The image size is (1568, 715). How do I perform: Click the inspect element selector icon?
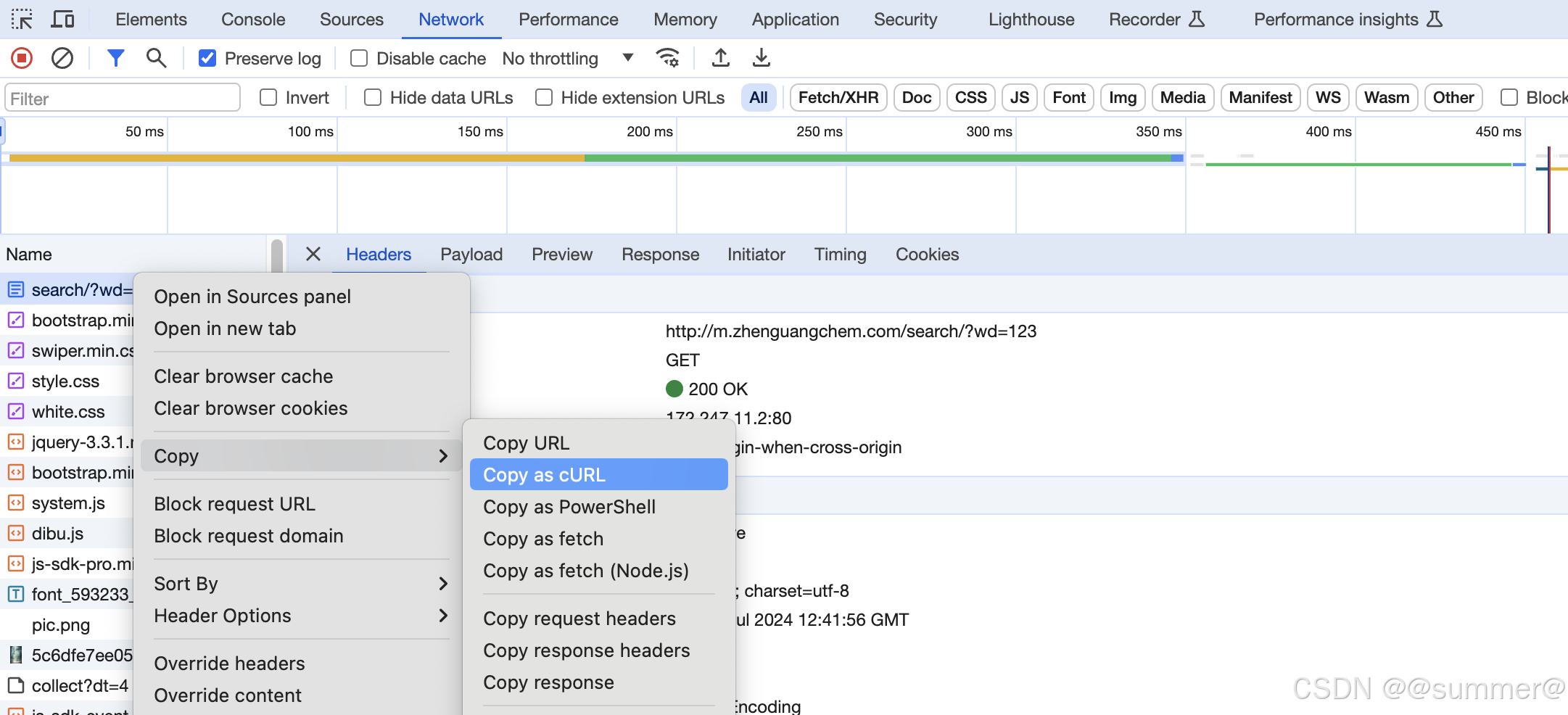(x=22, y=20)
